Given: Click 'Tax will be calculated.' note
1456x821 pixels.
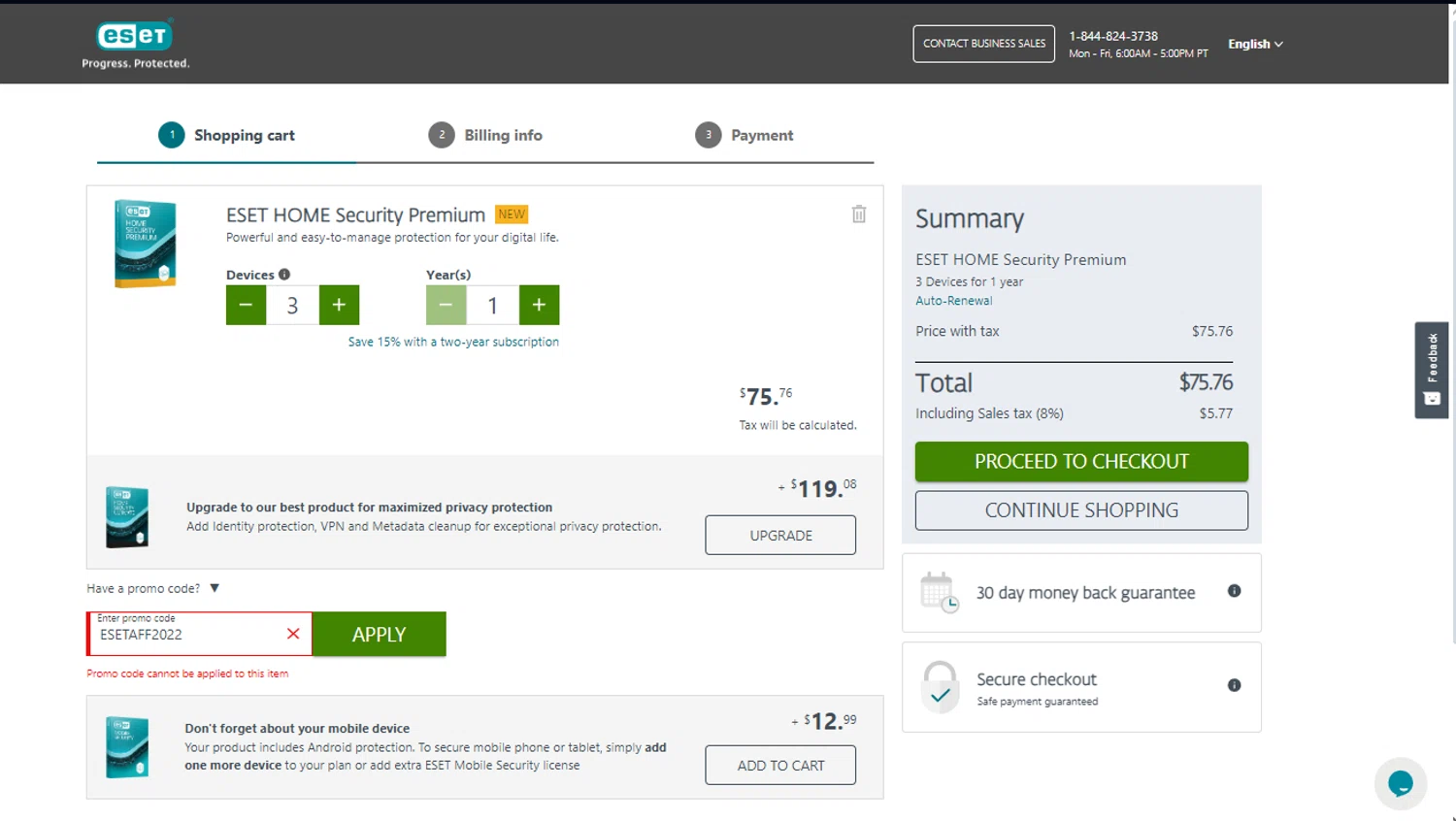Looking at the screenshot, I should (798, 425).
